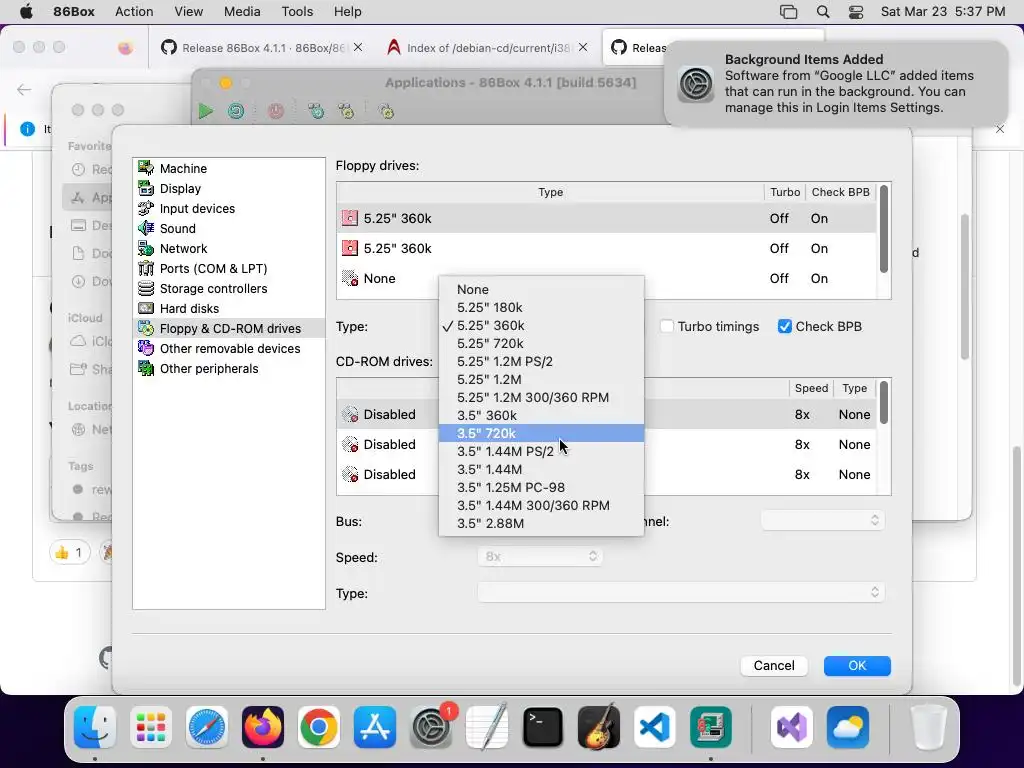Choose 5.25" 1.2M 300/360 RPM

click(541, 397)
